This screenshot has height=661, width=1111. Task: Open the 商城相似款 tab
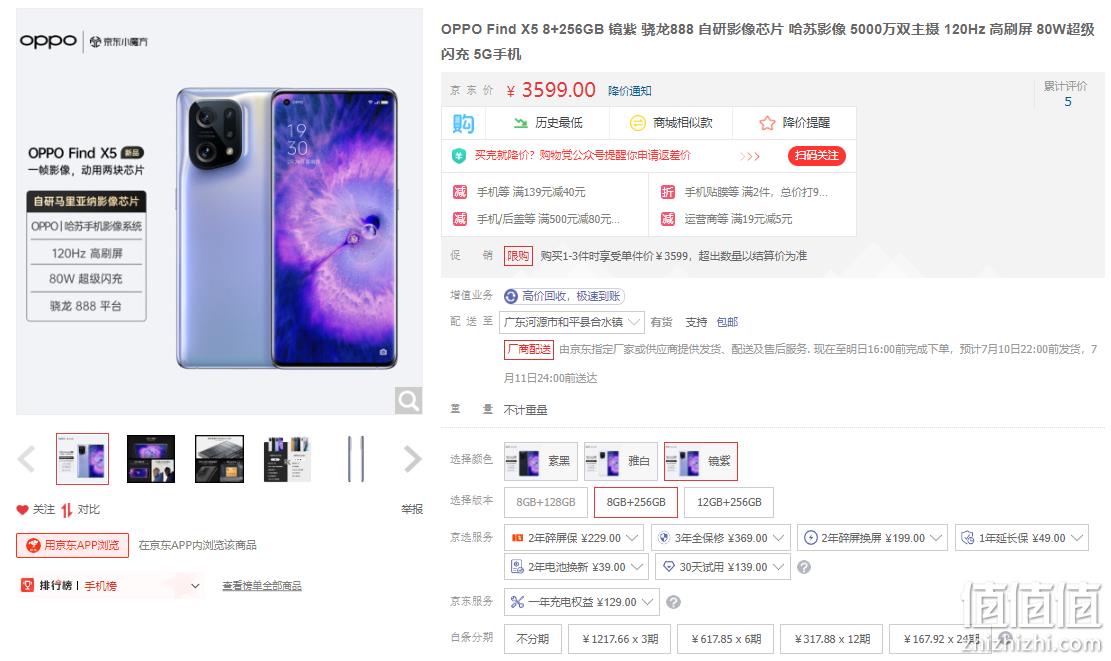(671, 123)
